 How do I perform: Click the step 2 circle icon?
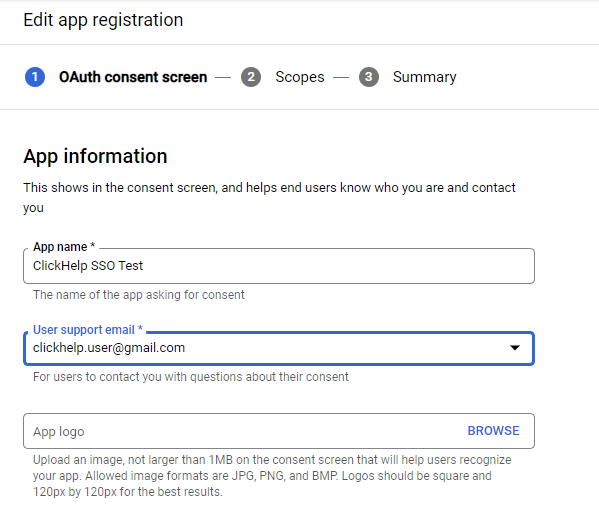(x=251, y=77)
